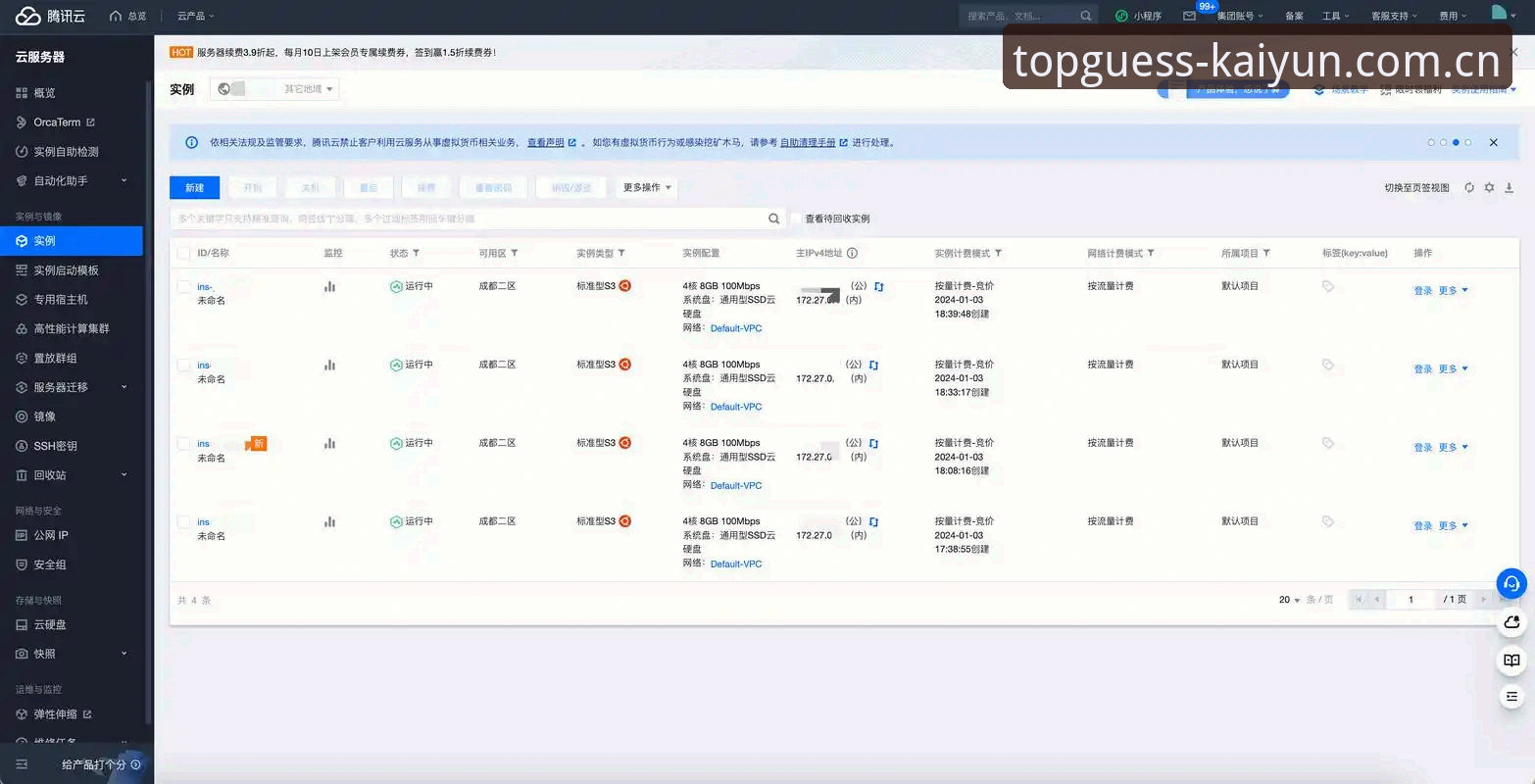Image resolution: width=1535 pixels, height=784 pixels.
Task: Select the last banner carousel dot
Action: point(1467,142)
